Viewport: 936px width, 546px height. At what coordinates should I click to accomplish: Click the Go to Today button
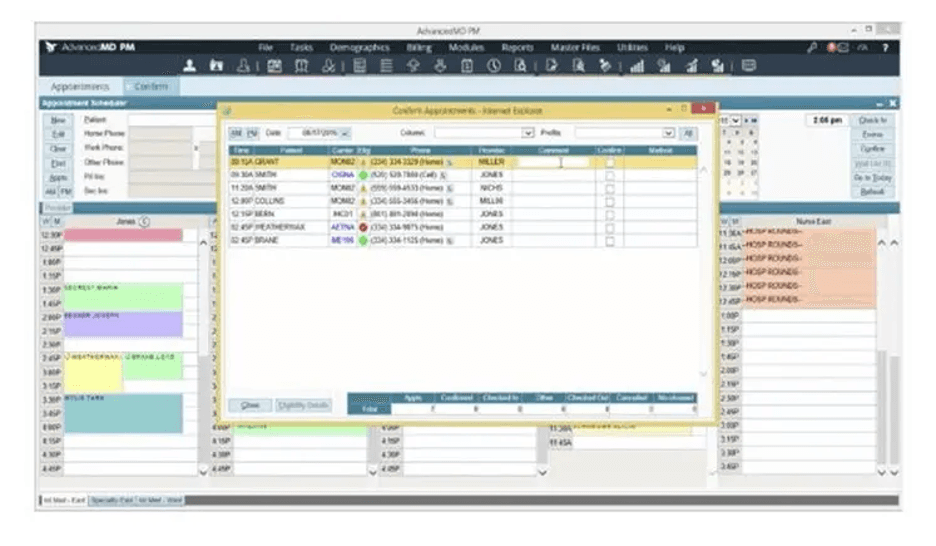point(872,178)
